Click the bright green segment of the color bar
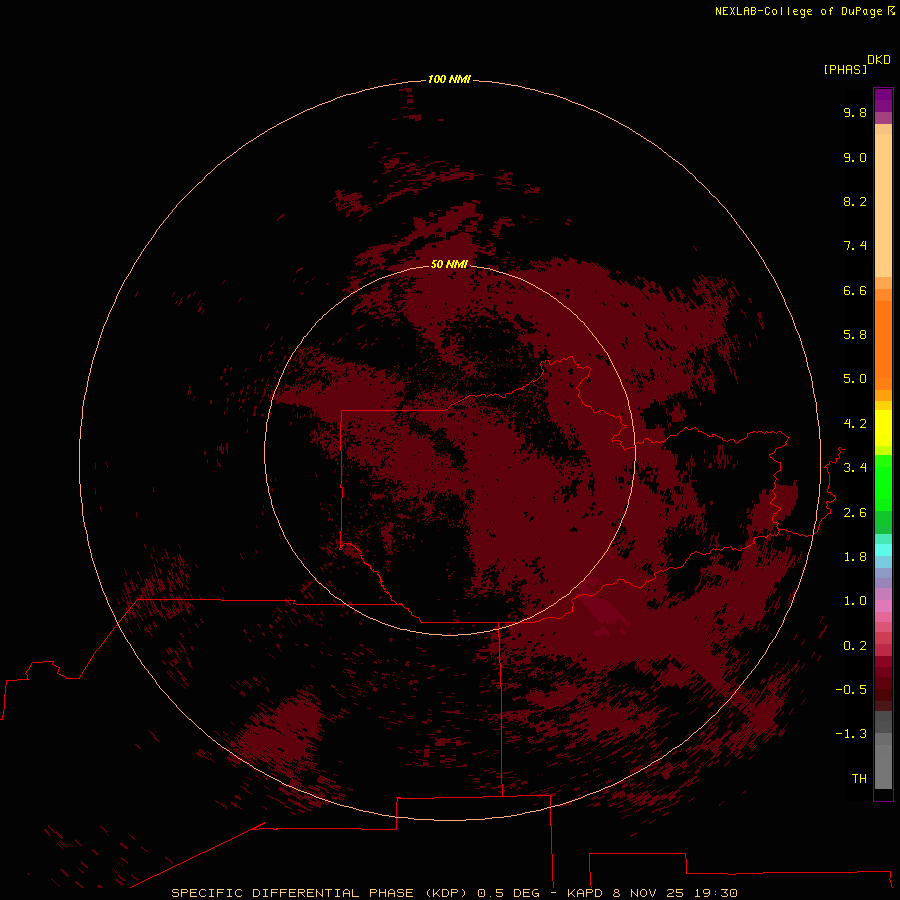The width and height of the screenshot is (900, 900). point(883,482)
